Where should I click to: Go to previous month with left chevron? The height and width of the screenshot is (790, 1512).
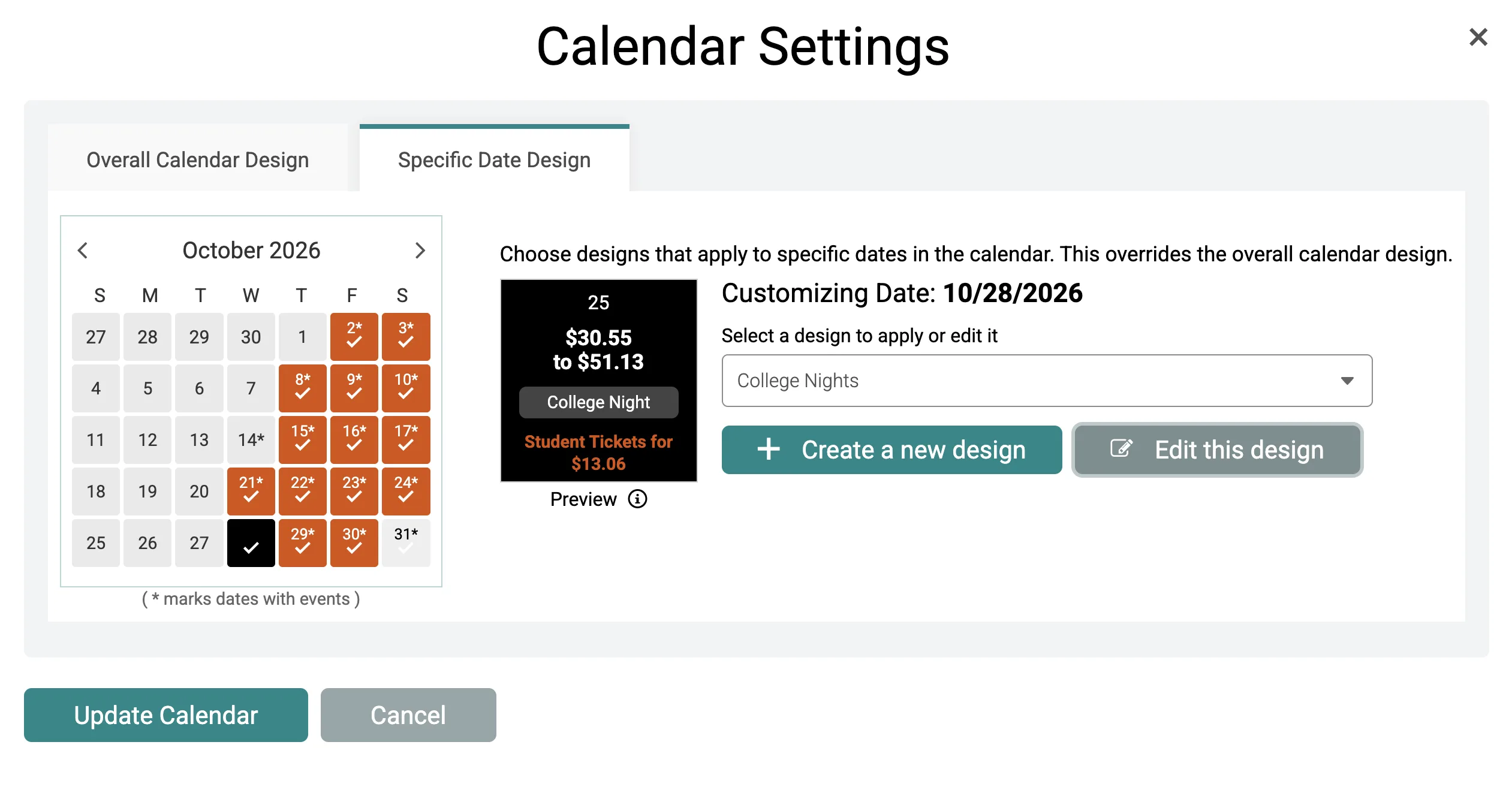(x=83, y=251)
